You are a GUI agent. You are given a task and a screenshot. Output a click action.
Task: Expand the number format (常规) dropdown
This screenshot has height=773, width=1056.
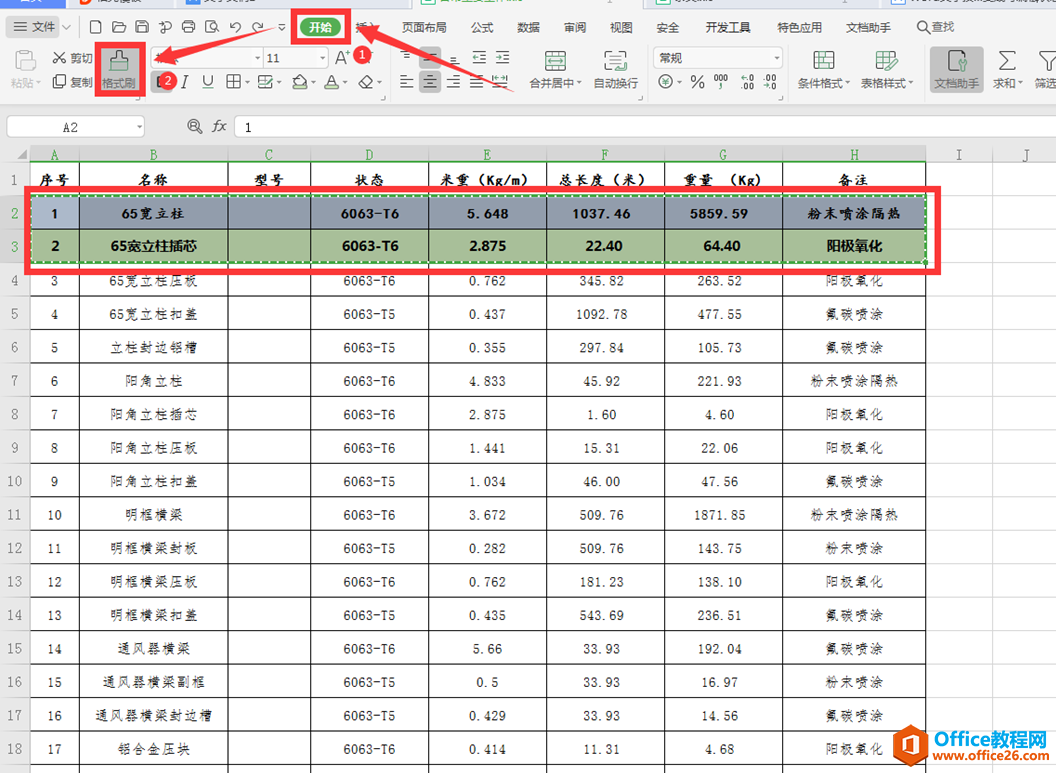[x=775, y=59]
